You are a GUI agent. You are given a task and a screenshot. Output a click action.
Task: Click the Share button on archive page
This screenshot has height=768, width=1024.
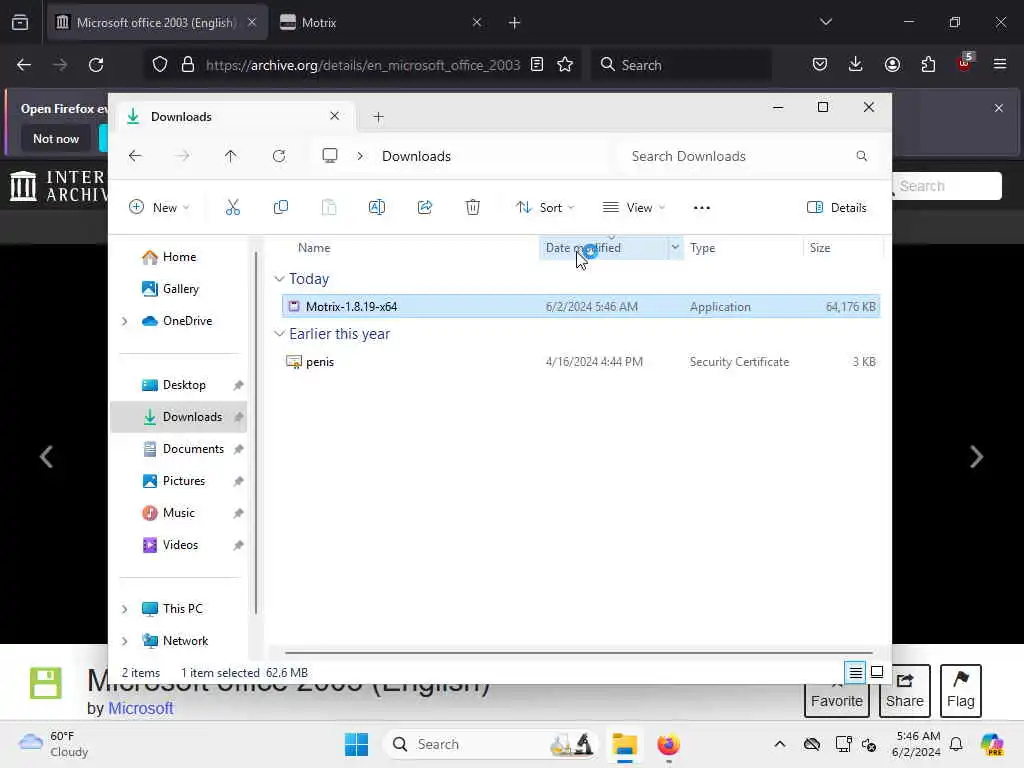click(904, 691)
